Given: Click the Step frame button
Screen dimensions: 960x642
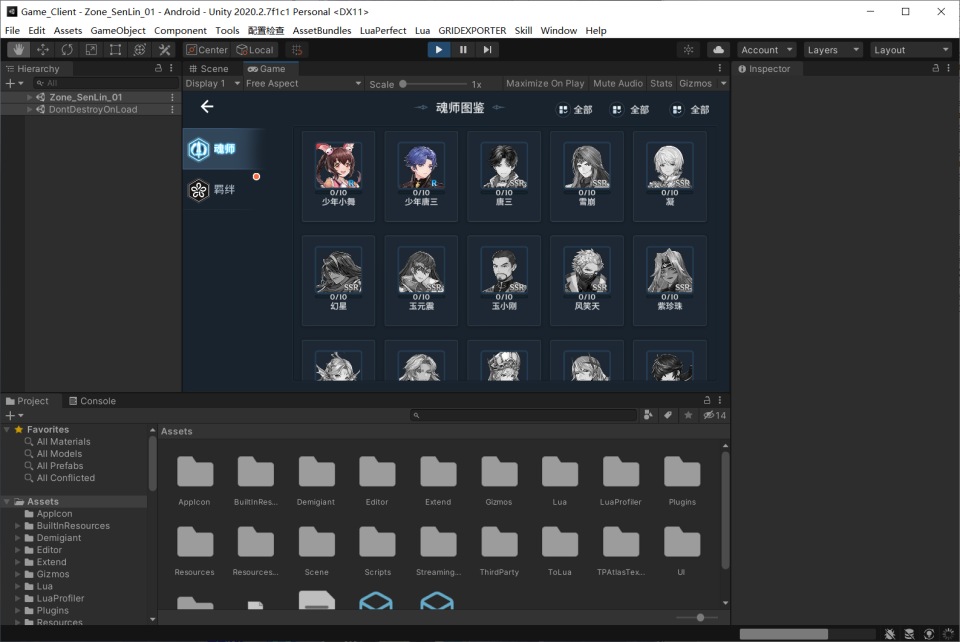Looking at the screenshot, I should pos(487,50).
